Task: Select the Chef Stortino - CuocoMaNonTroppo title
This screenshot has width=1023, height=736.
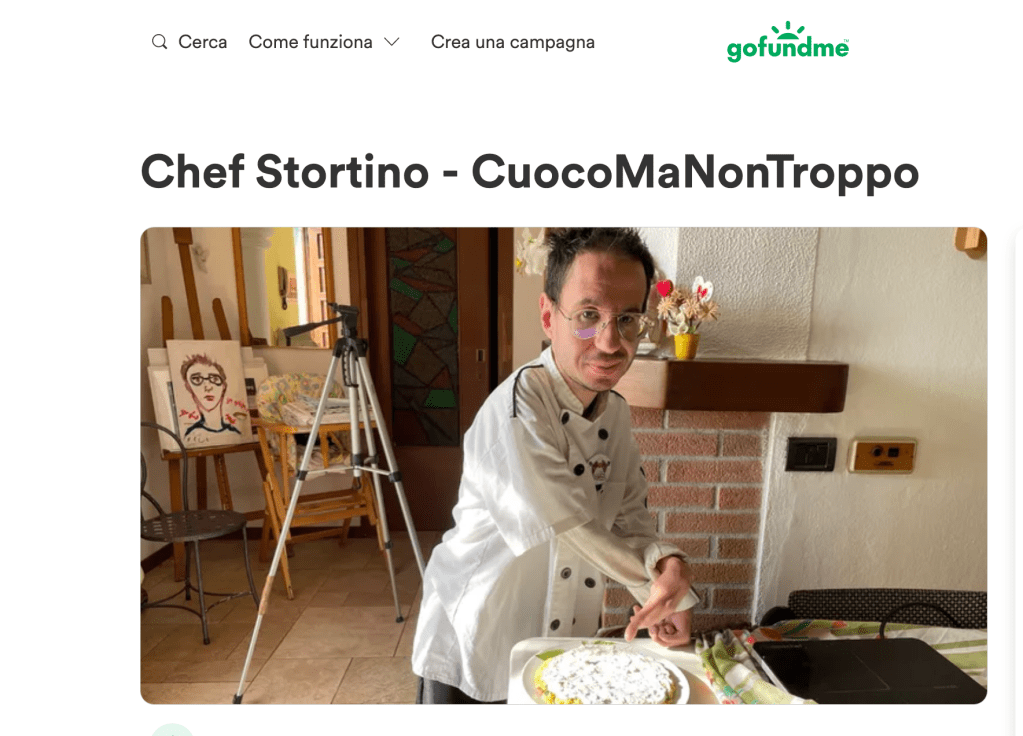Action: click(530, 172)
